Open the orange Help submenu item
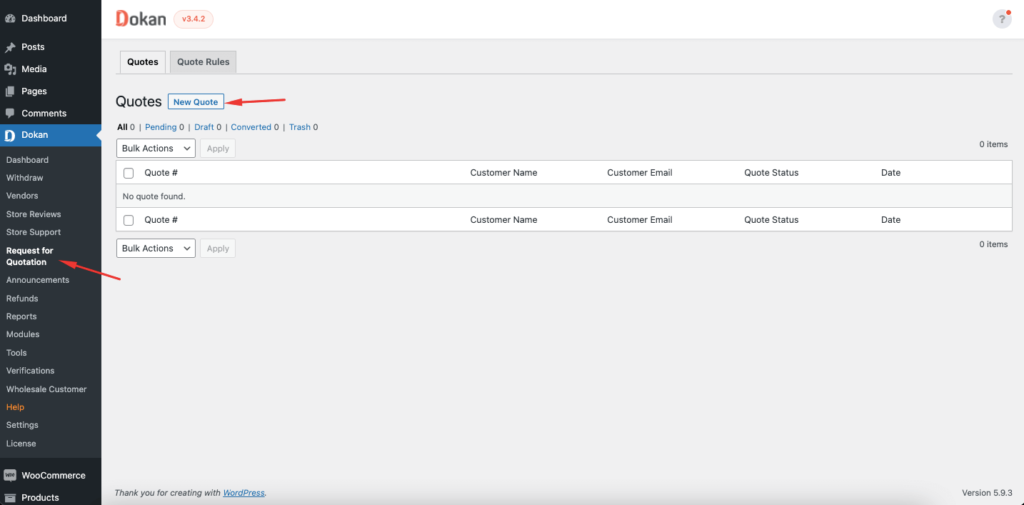Screen dimensions: 1024x505 click(15, 407)
